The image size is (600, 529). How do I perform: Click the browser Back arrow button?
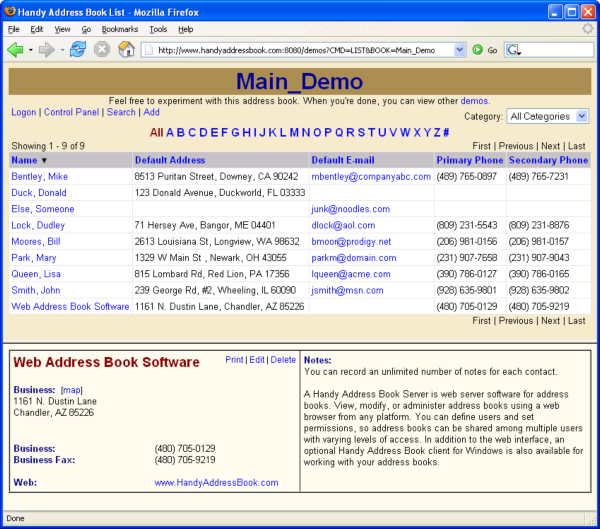[15, 49]
